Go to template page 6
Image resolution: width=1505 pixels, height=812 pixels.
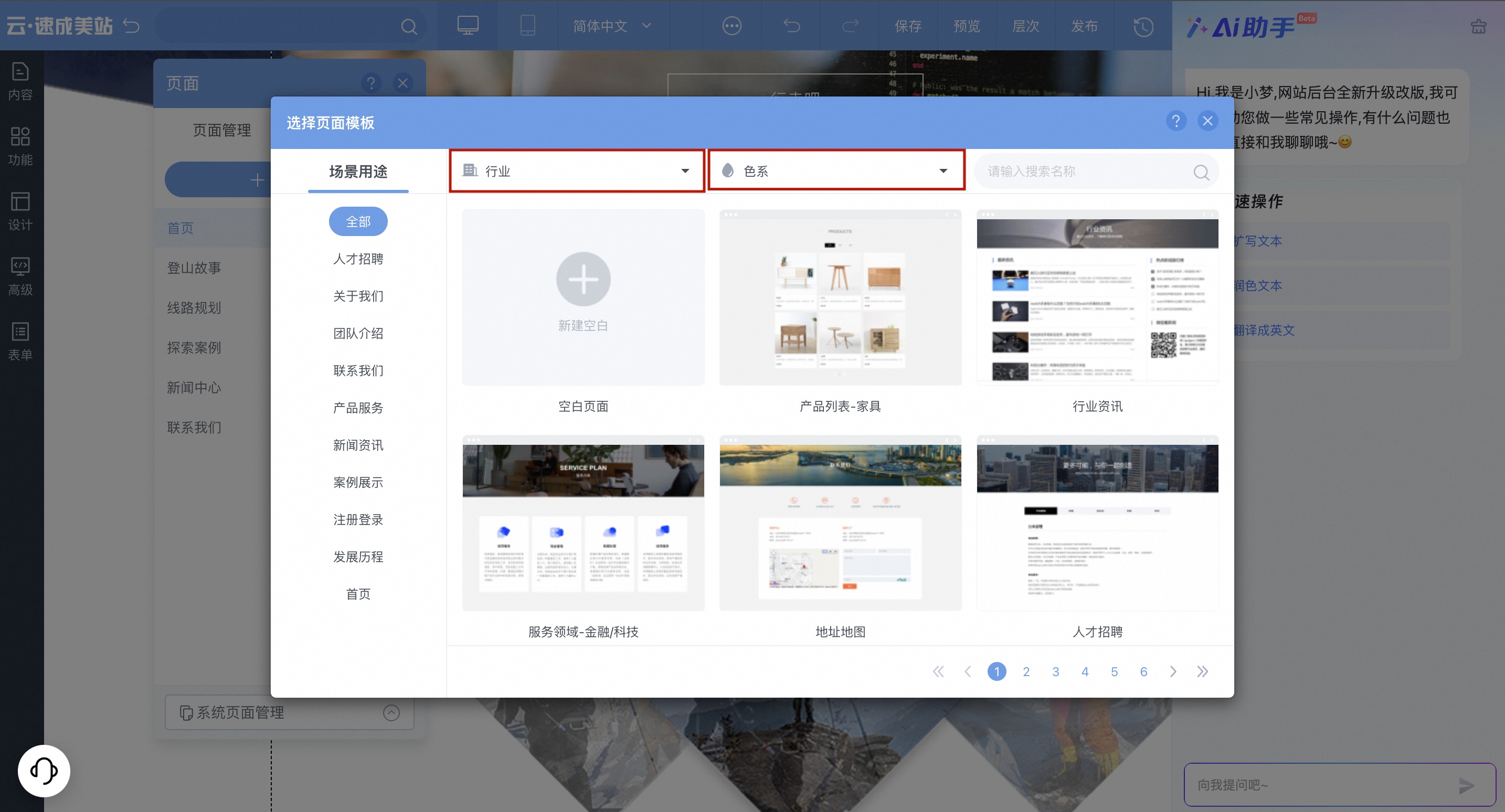coord(1143,671)
